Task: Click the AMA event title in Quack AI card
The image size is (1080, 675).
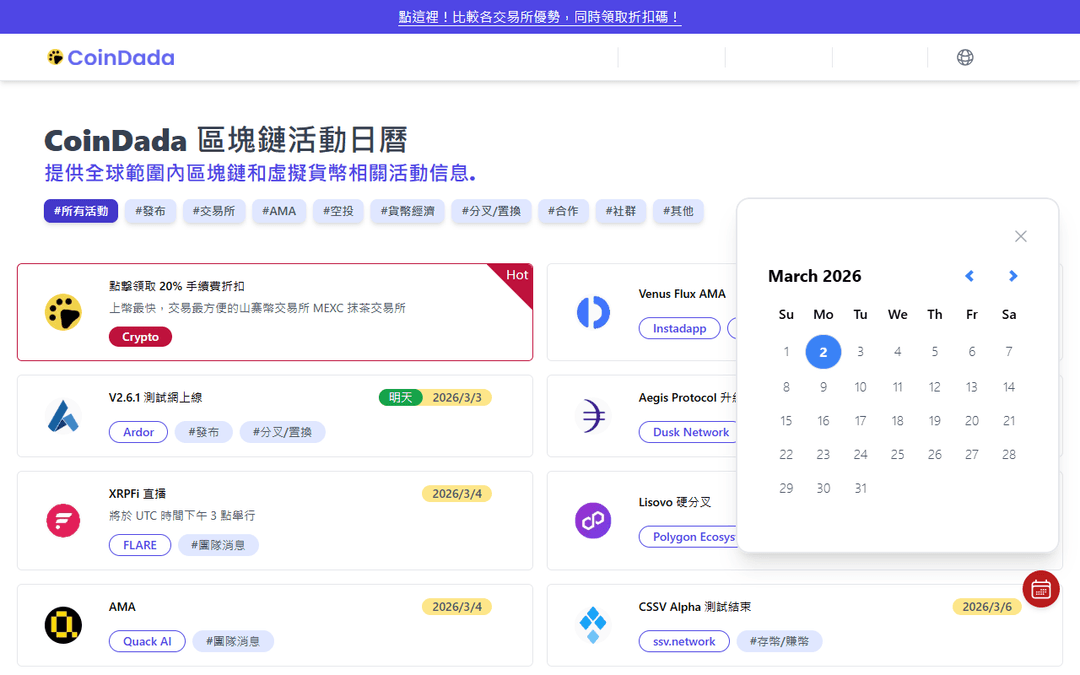Action: click(x=122, y=607)
